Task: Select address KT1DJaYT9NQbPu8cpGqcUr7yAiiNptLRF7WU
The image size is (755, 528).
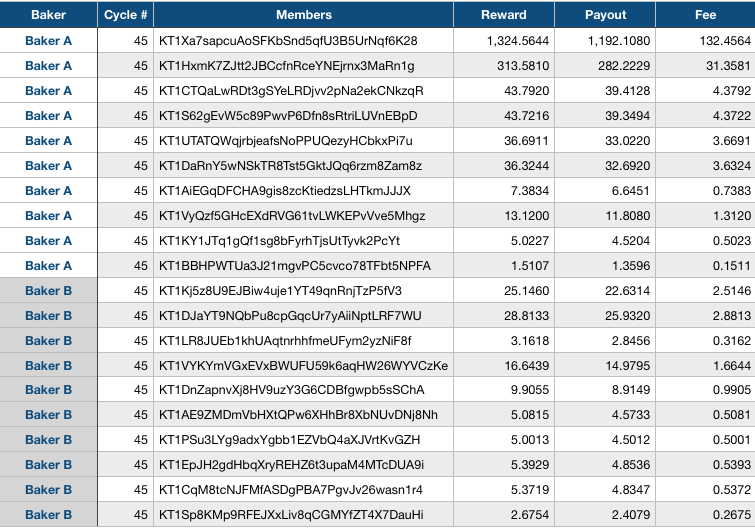Action: 290,316
